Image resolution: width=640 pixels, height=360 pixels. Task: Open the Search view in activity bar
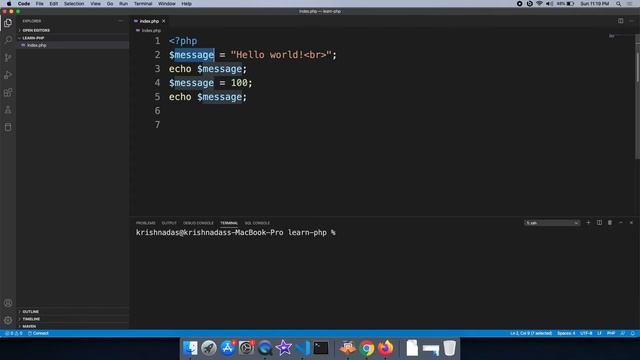coord(8,40)
